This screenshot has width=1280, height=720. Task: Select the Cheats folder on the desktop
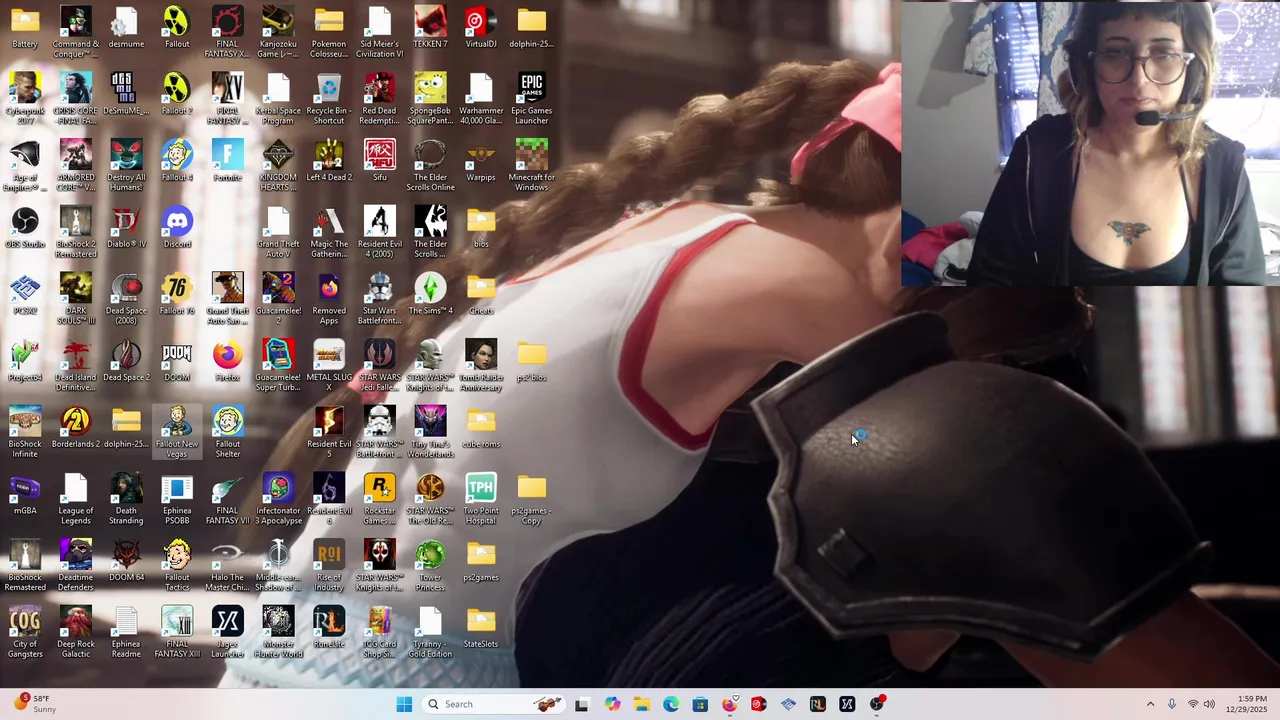point(481,294)
